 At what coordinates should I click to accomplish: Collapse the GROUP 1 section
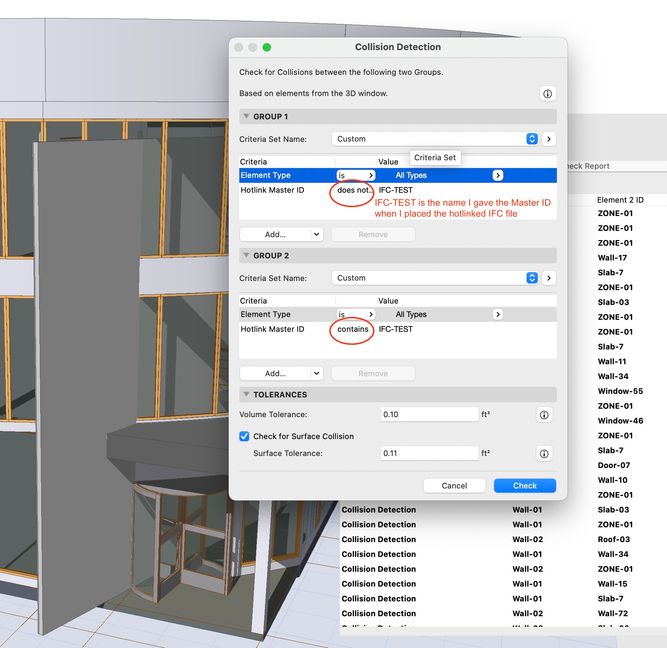[246, 116]
